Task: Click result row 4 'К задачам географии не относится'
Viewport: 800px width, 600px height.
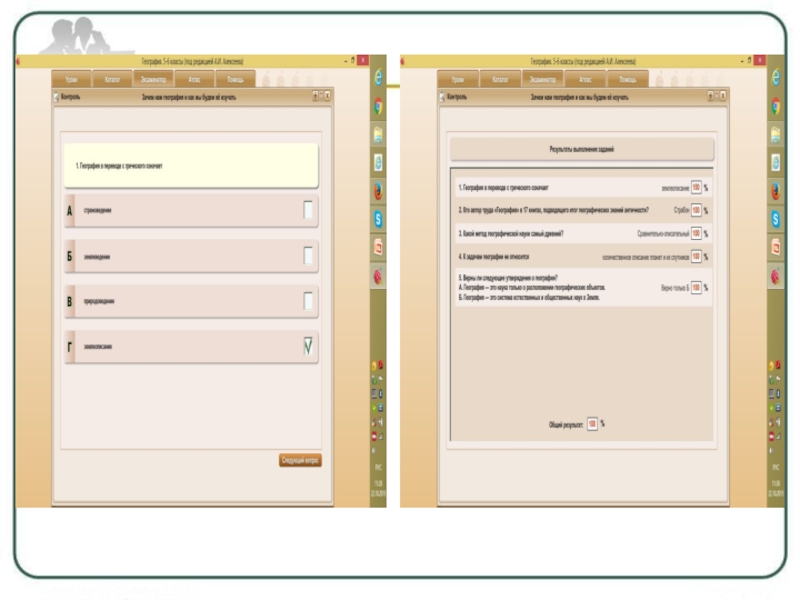Action: pyautogui.click(x=583, y=257)
